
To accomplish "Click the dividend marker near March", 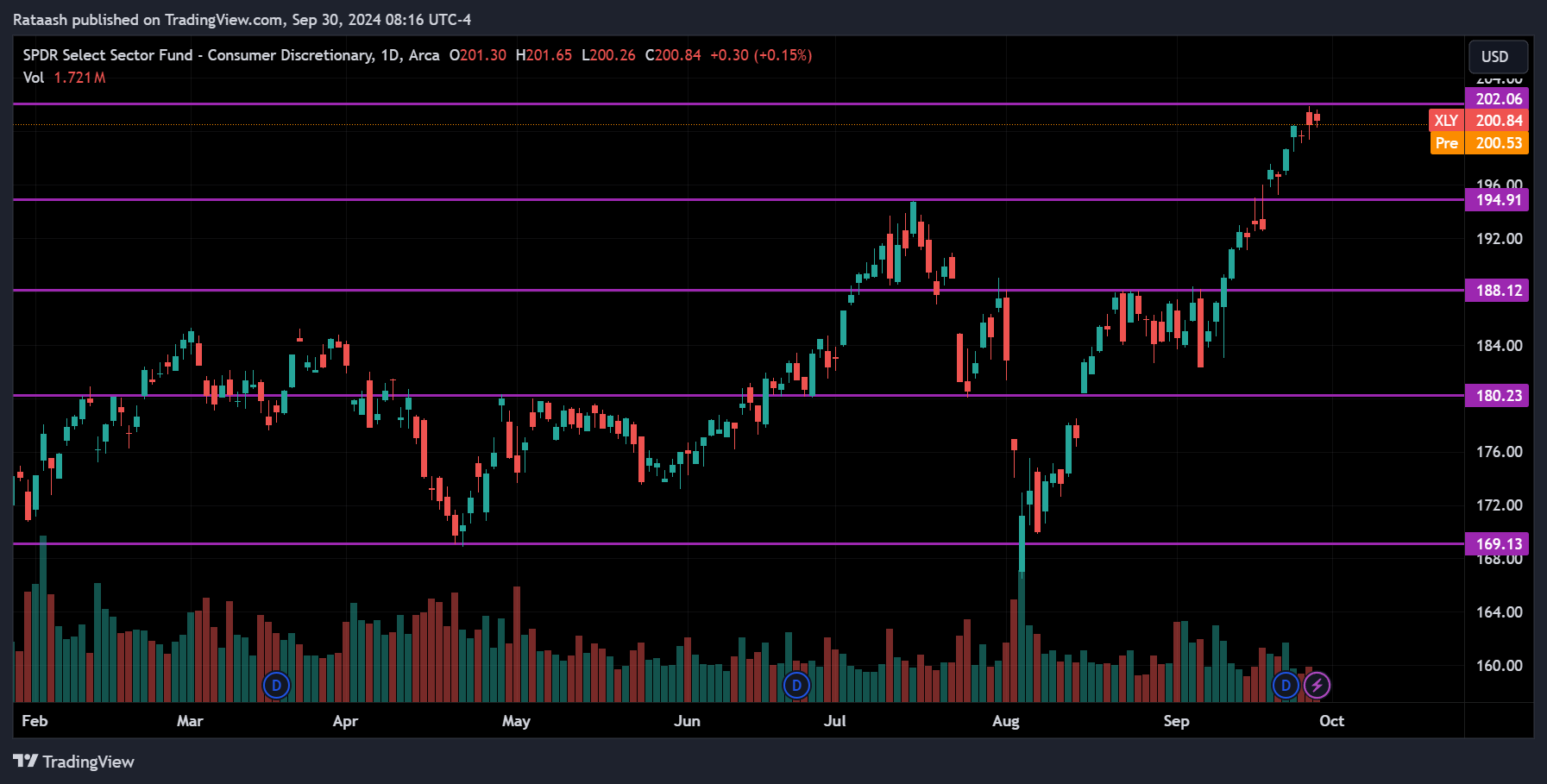I will [276, 686].
